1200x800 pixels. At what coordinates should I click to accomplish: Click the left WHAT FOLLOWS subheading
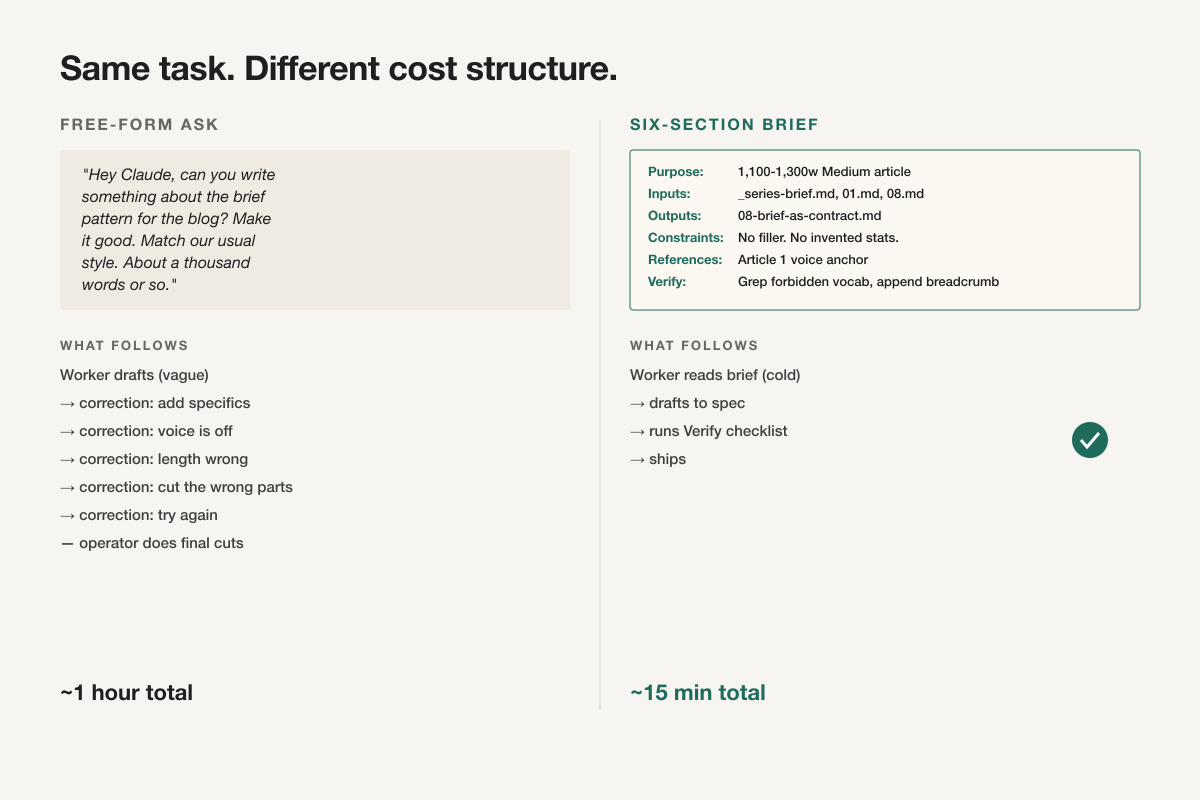coord(124,346)
